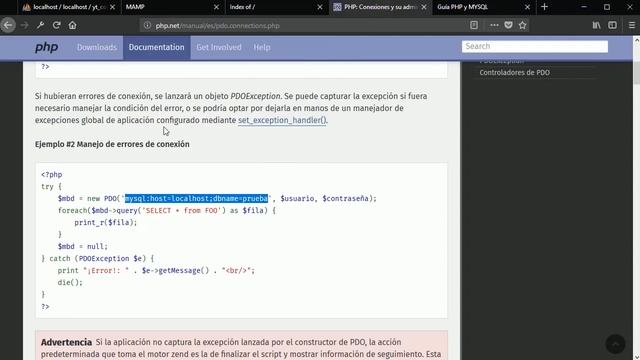
Task: Save page to Pocket
Action: [x=508, y=25]
